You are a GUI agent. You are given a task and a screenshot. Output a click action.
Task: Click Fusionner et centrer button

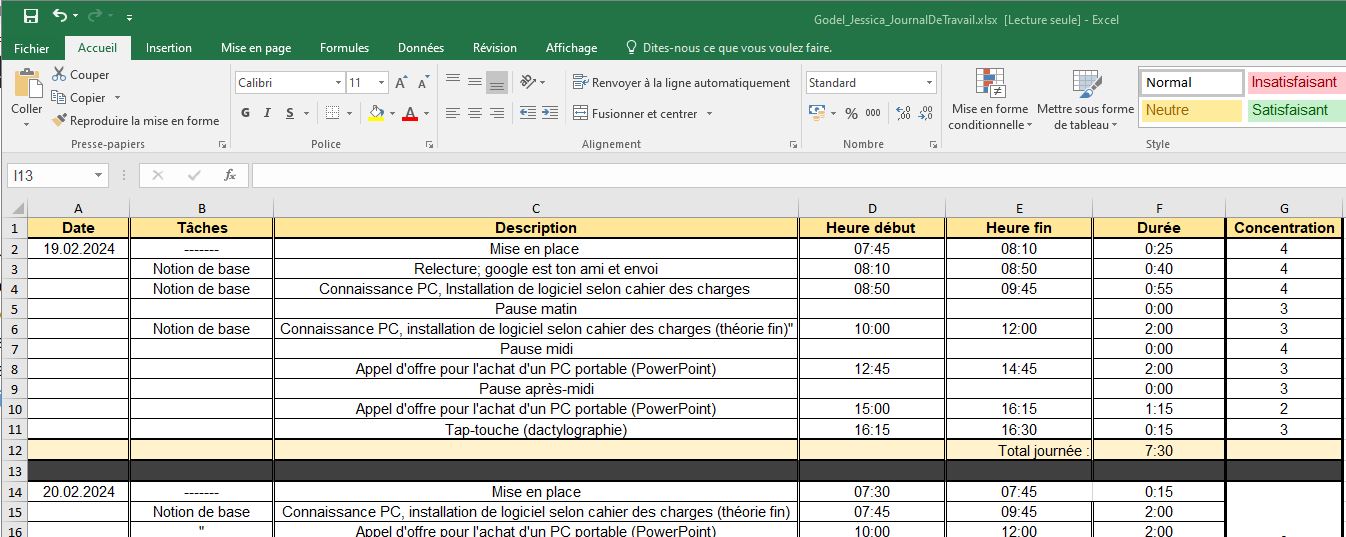pos(636,114)
